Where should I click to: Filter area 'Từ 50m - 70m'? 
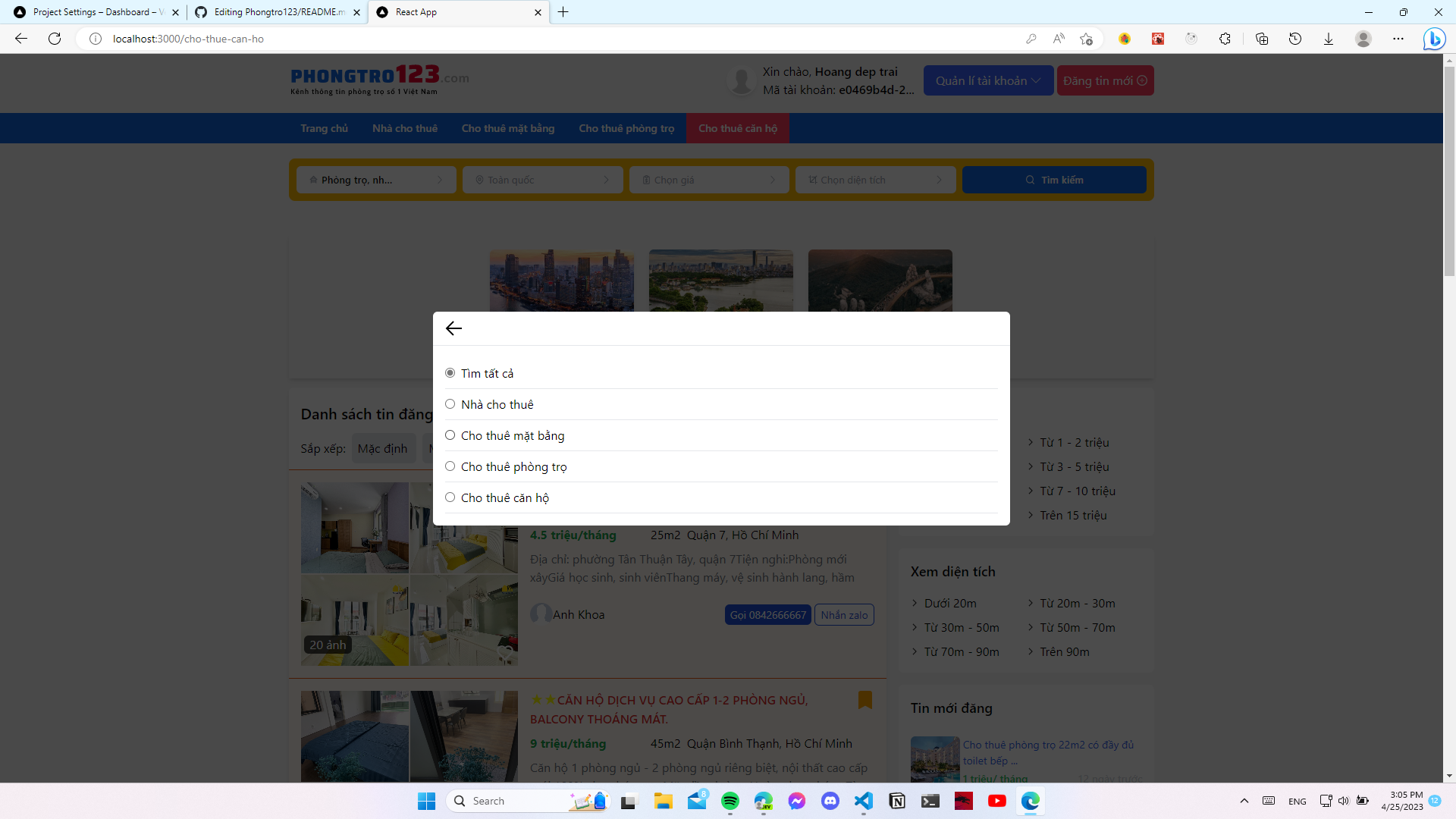1078,627
